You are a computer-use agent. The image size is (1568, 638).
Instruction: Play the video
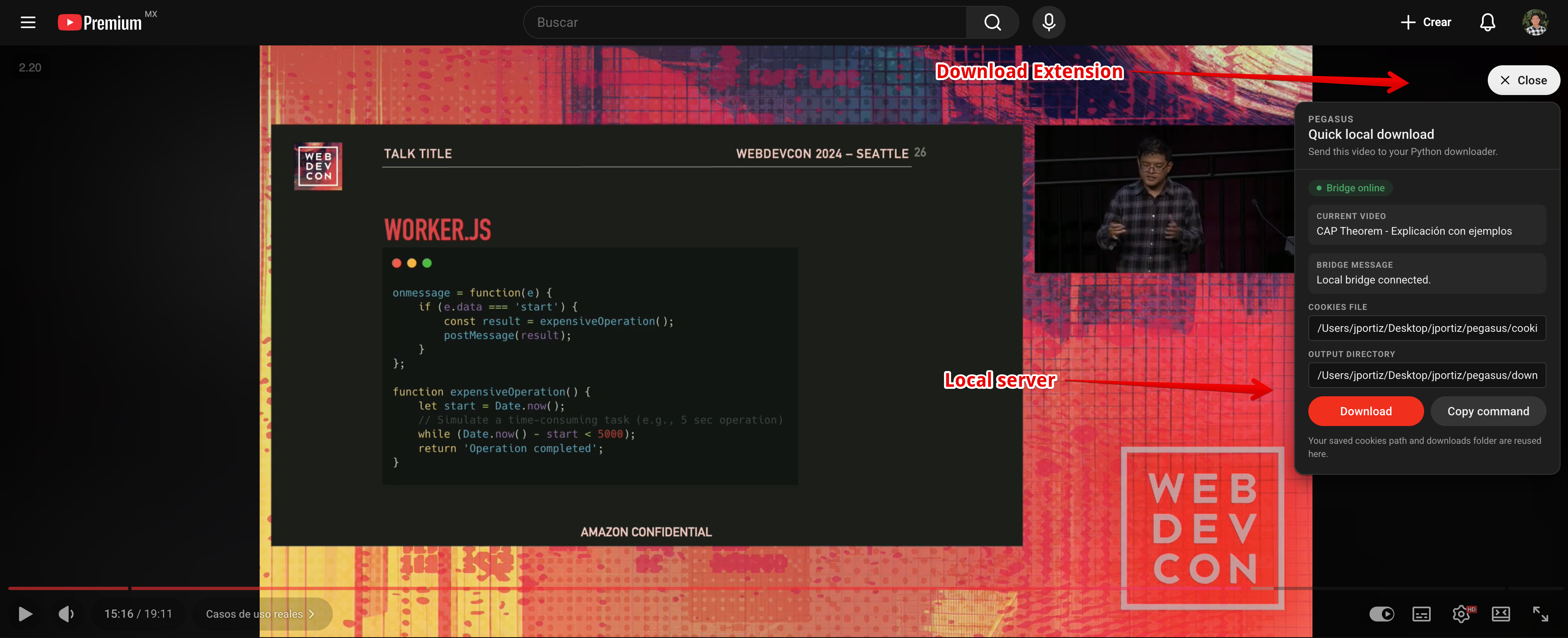click(x=25, y=614)
